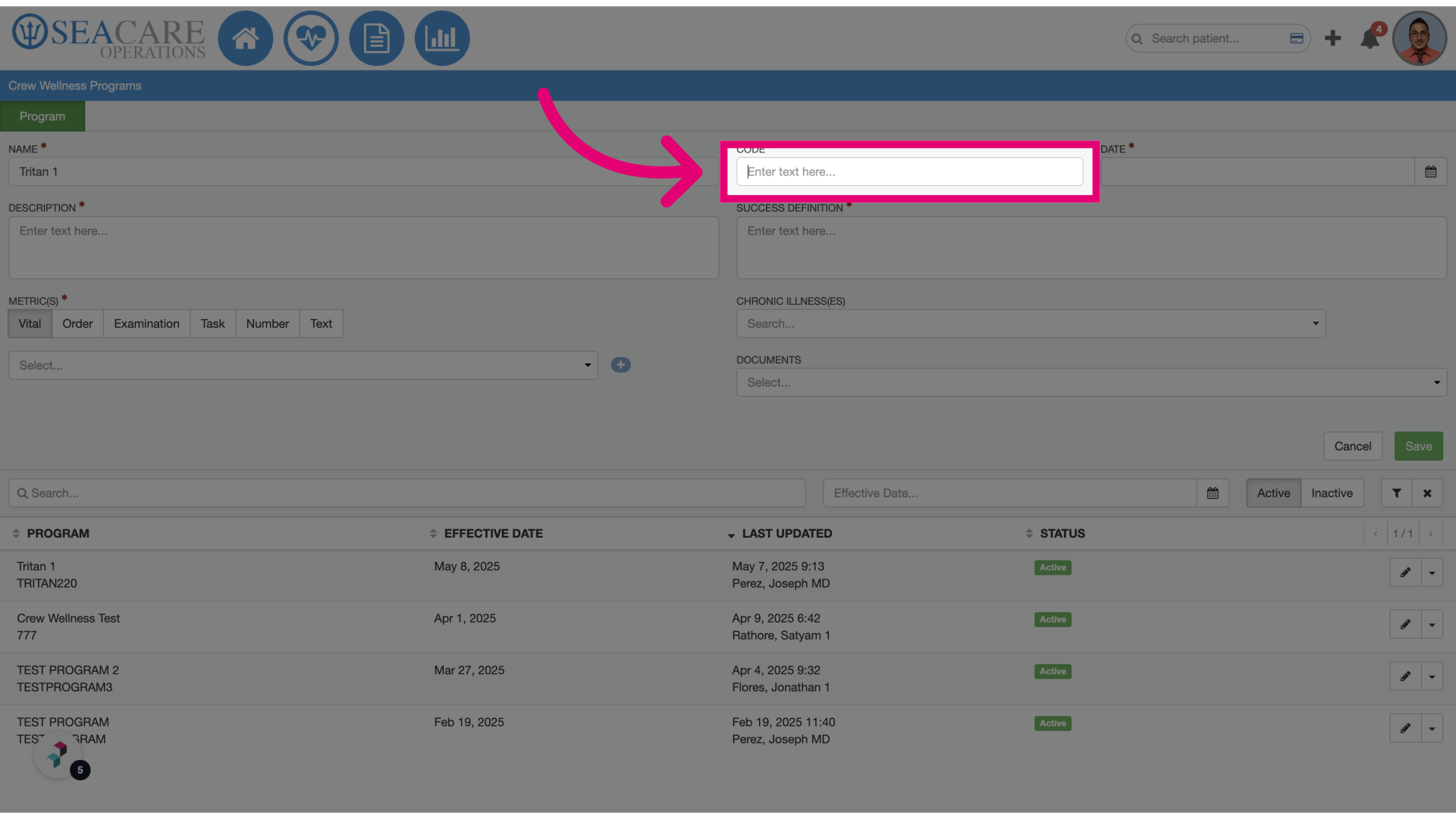The height and width of the screenshot is (819, 1456).
Task: Edit the Tritan 1 program
Action: tap(1405, 573)
